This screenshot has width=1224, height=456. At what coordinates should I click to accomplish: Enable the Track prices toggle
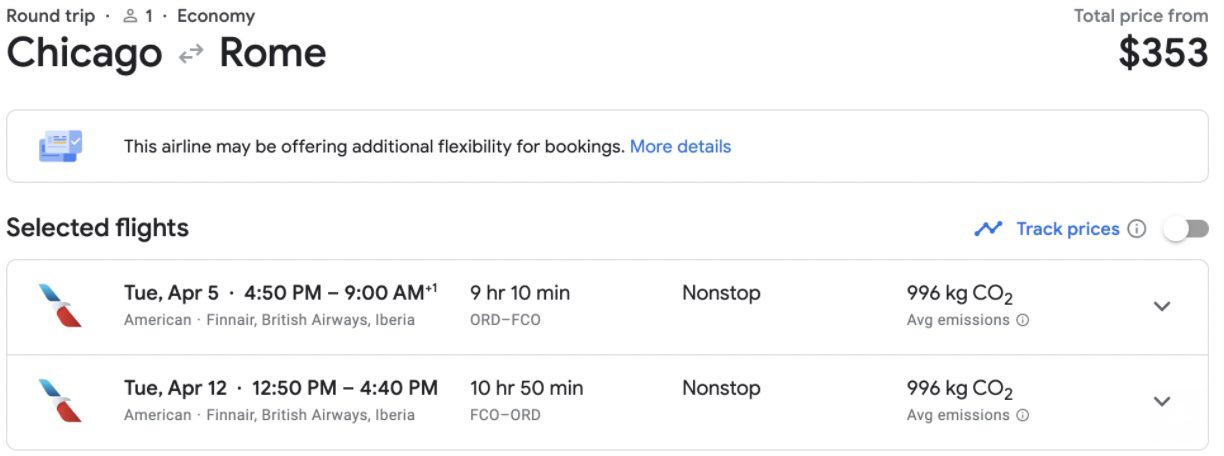coord(1186,229)
